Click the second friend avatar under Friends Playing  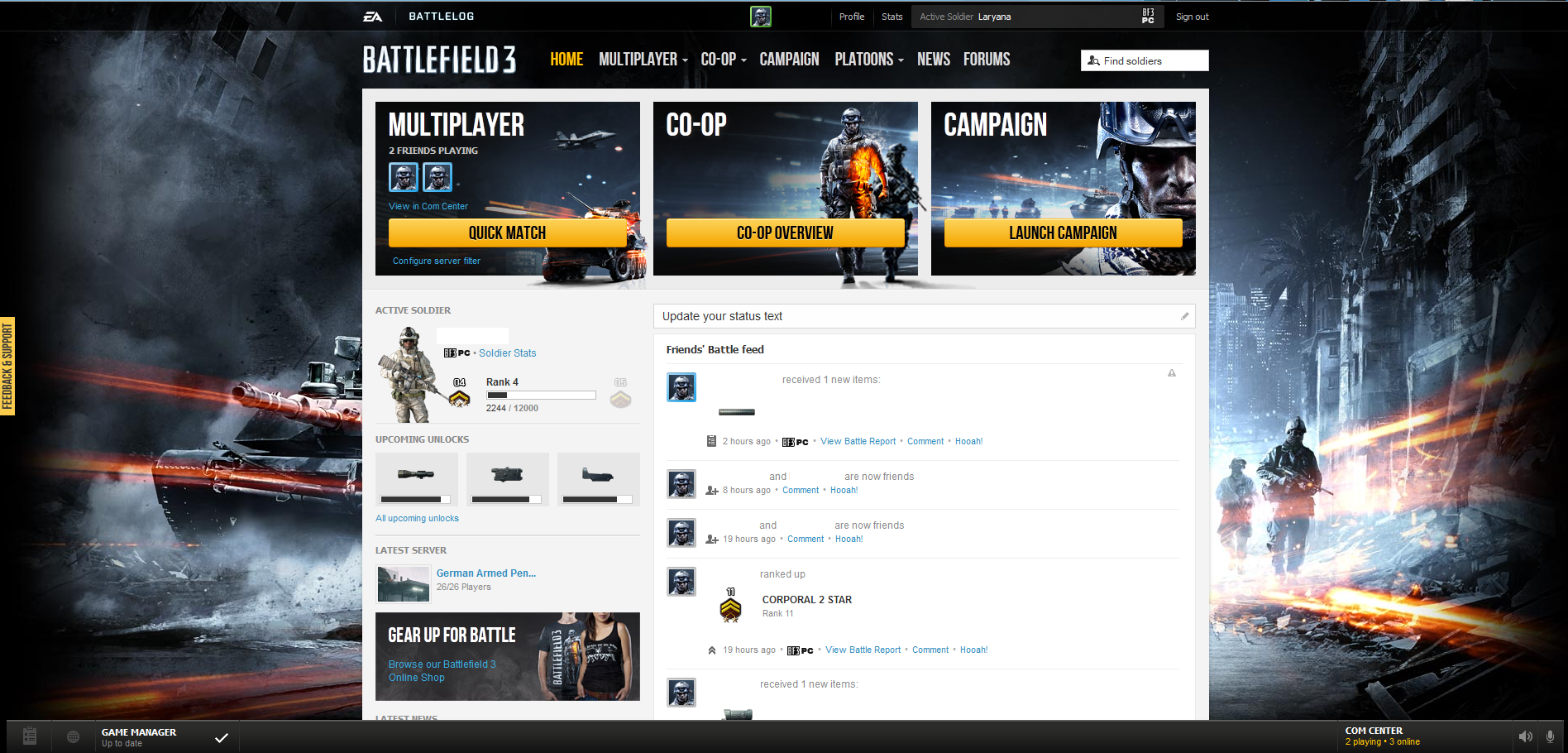[437, 177]
